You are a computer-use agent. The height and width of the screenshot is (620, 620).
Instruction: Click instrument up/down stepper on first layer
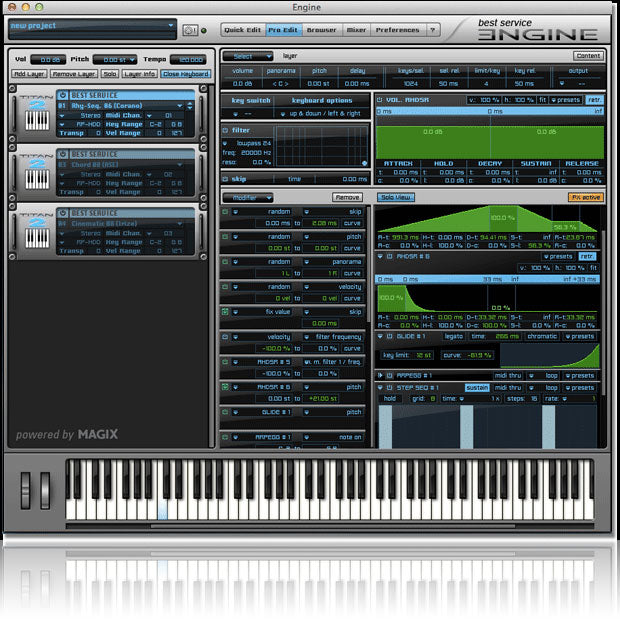[x=190, y=106]
